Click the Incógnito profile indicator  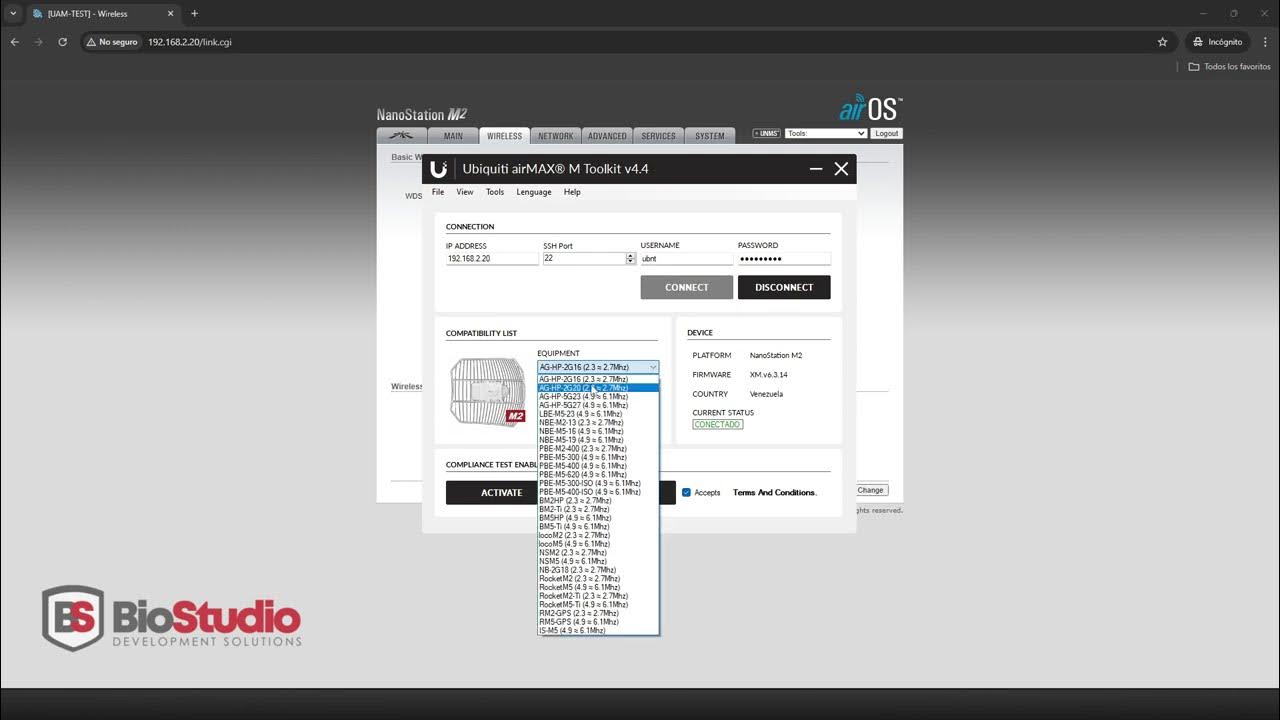point(1217,42)
